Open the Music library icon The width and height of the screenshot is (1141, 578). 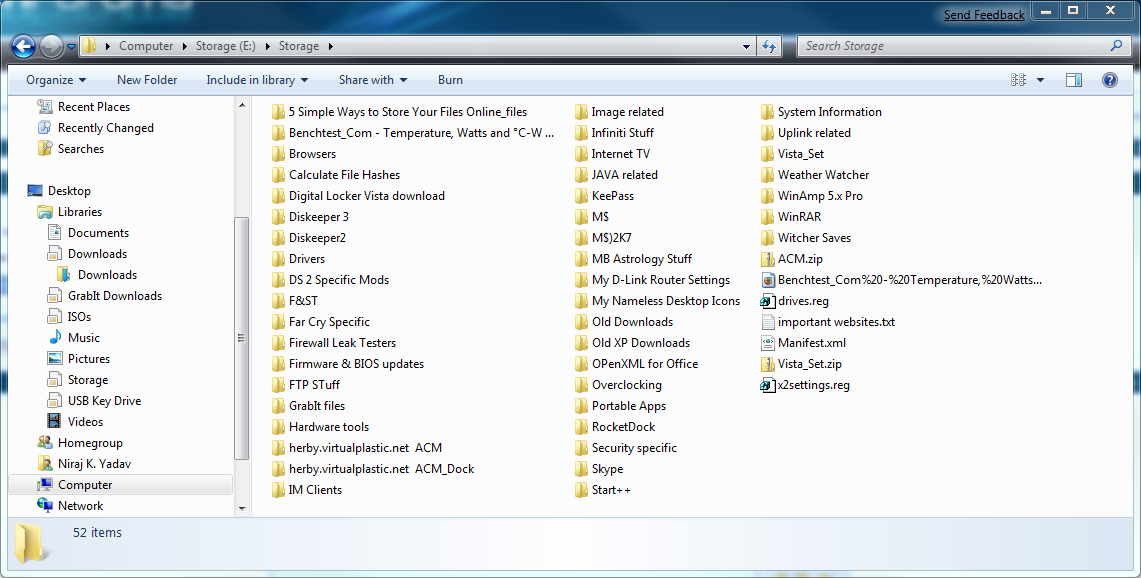pos(55,338)
